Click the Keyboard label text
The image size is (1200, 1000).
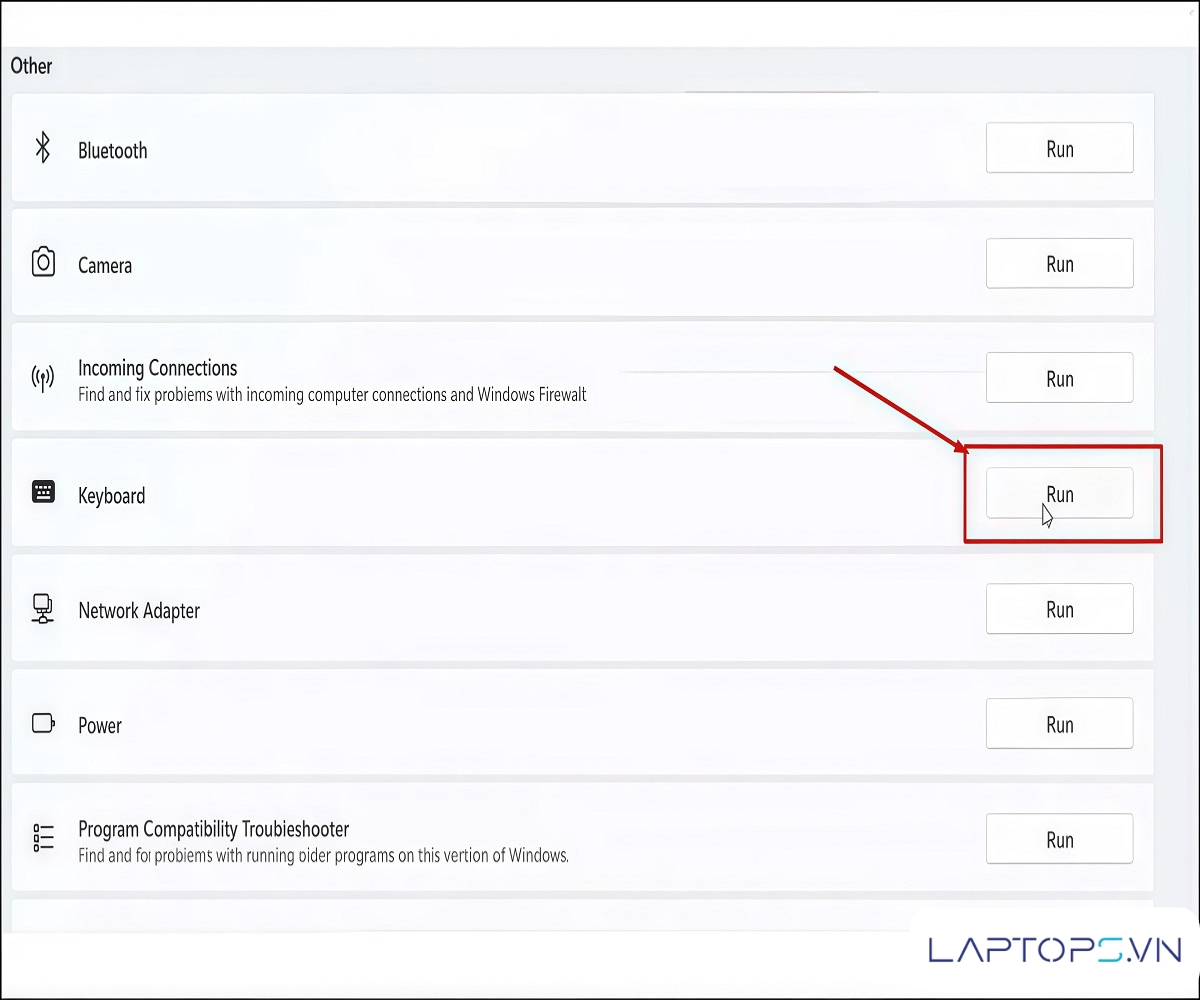(111, 495)
